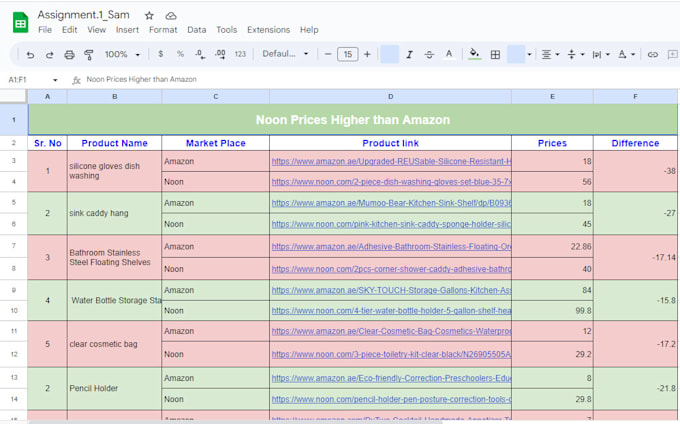This screenshot has width=680, height=424.
Task: Open the View menu
Action: coord(96,30)
